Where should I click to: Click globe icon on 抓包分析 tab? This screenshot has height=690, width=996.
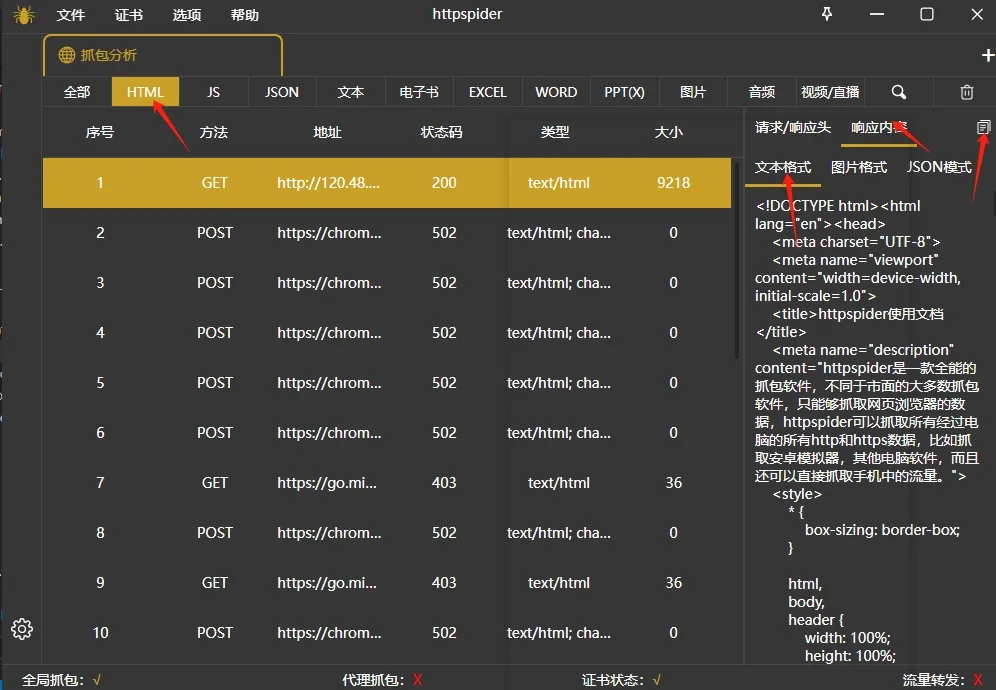[67, 55]
